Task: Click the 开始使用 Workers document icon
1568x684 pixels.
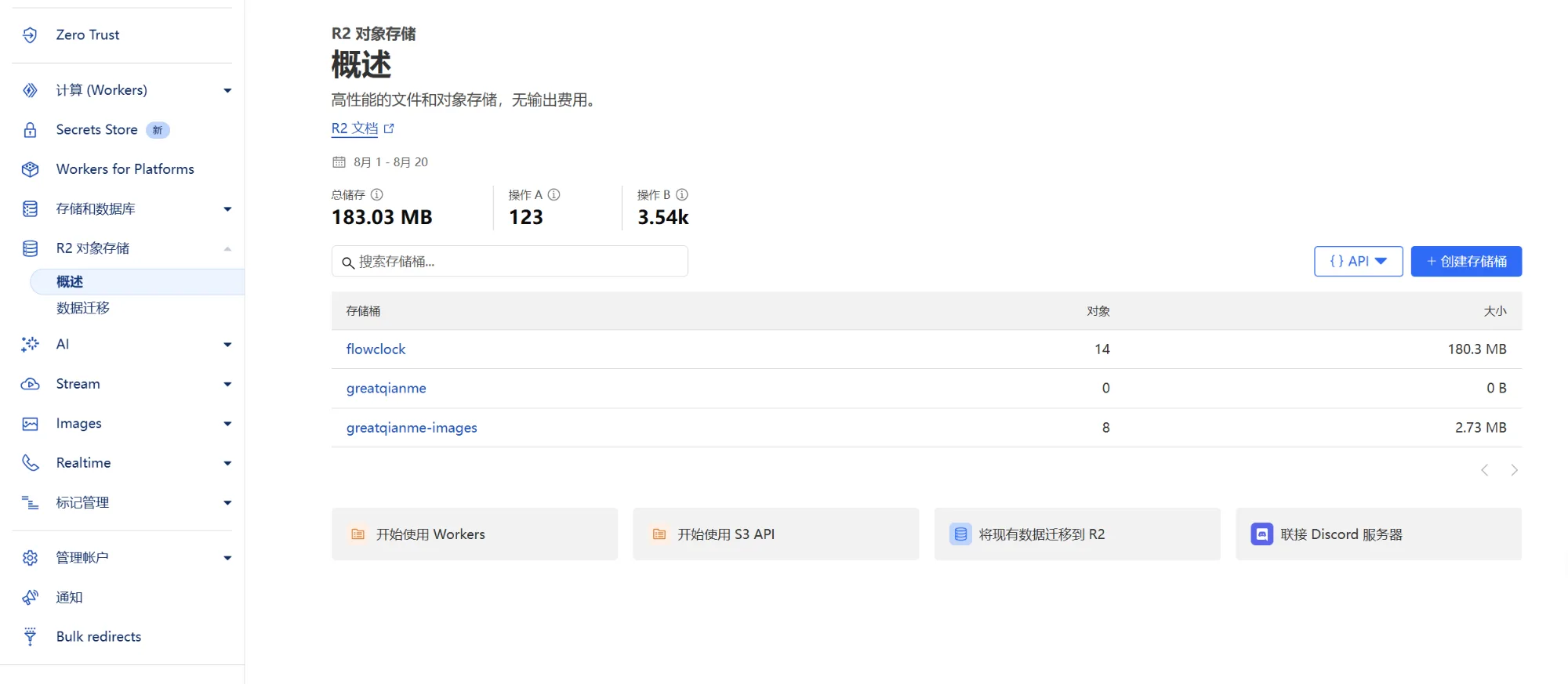Action: (x=358, y=534)
